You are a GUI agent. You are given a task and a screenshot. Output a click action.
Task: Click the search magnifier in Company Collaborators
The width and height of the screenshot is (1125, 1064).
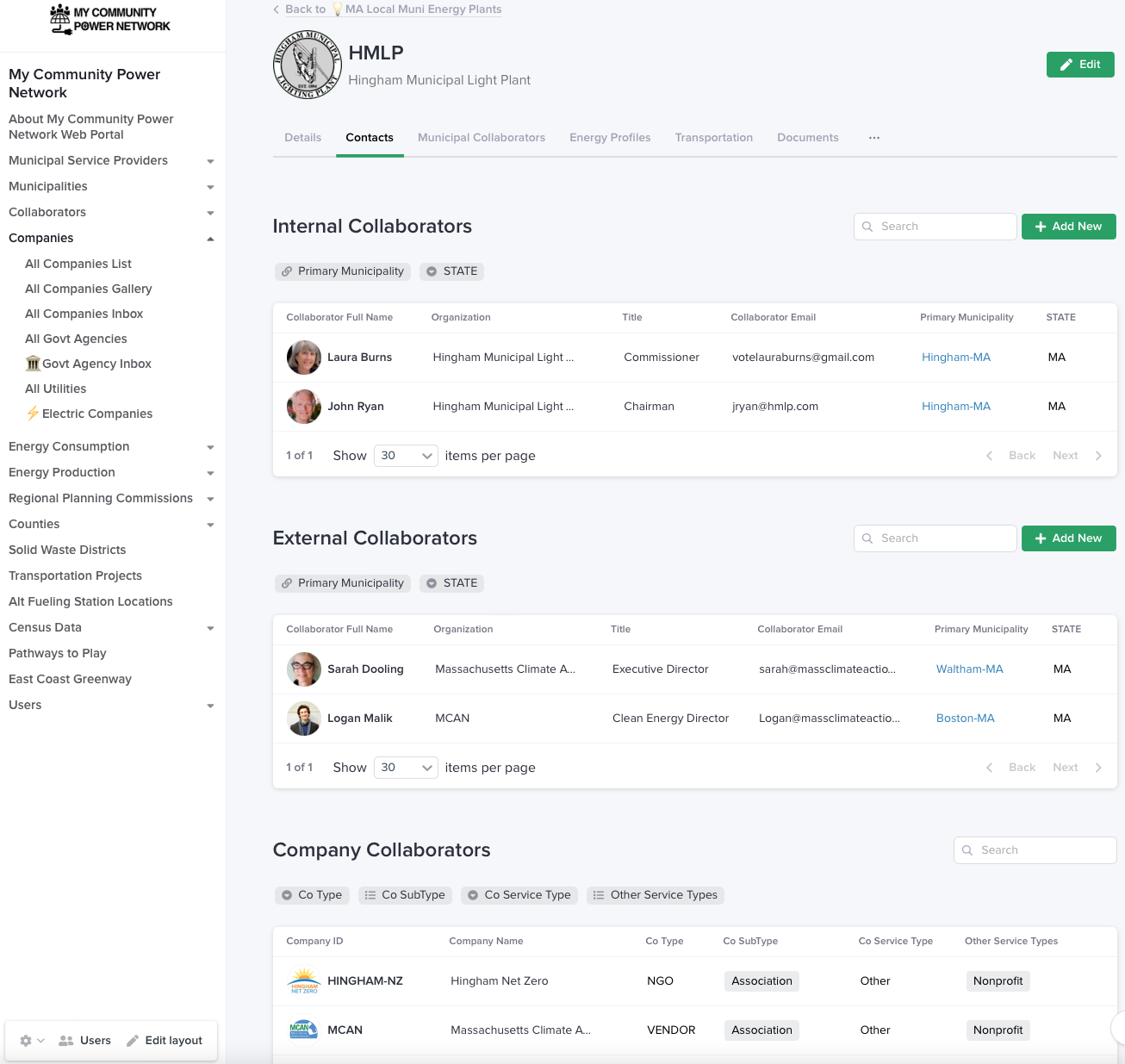point(967,850)
